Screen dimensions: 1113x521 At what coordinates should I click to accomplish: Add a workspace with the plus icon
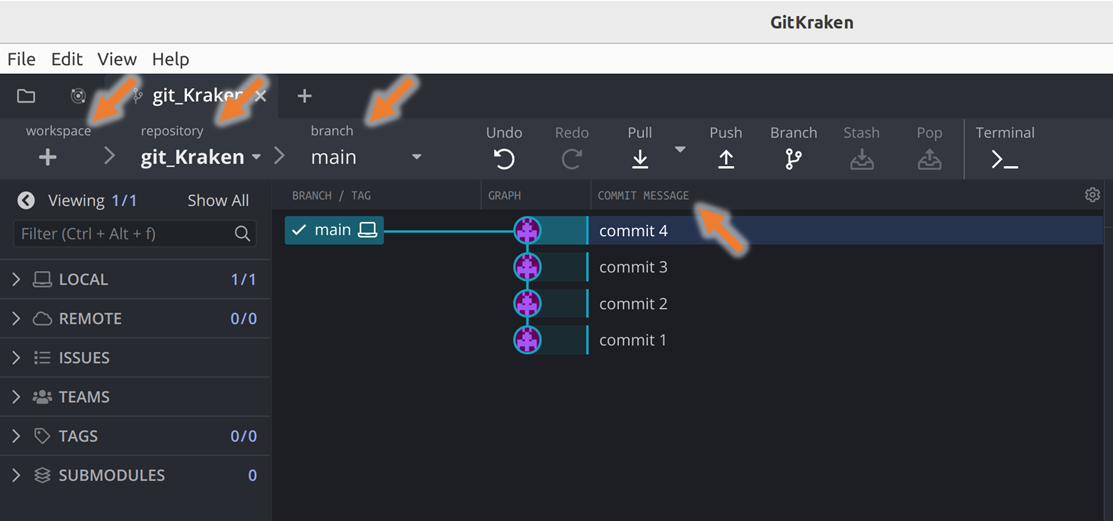48,158
